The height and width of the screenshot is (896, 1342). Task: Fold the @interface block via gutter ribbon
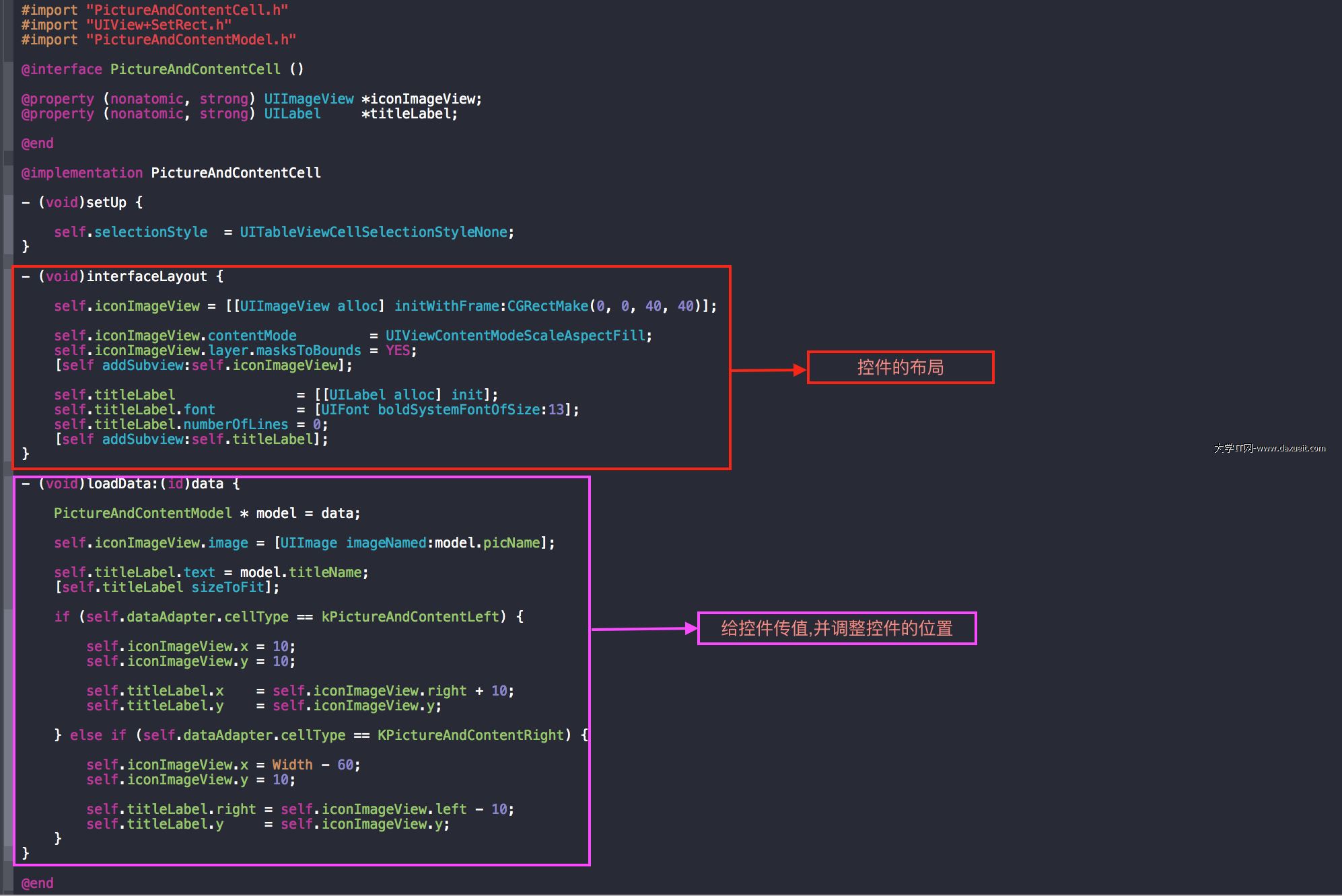8,106
